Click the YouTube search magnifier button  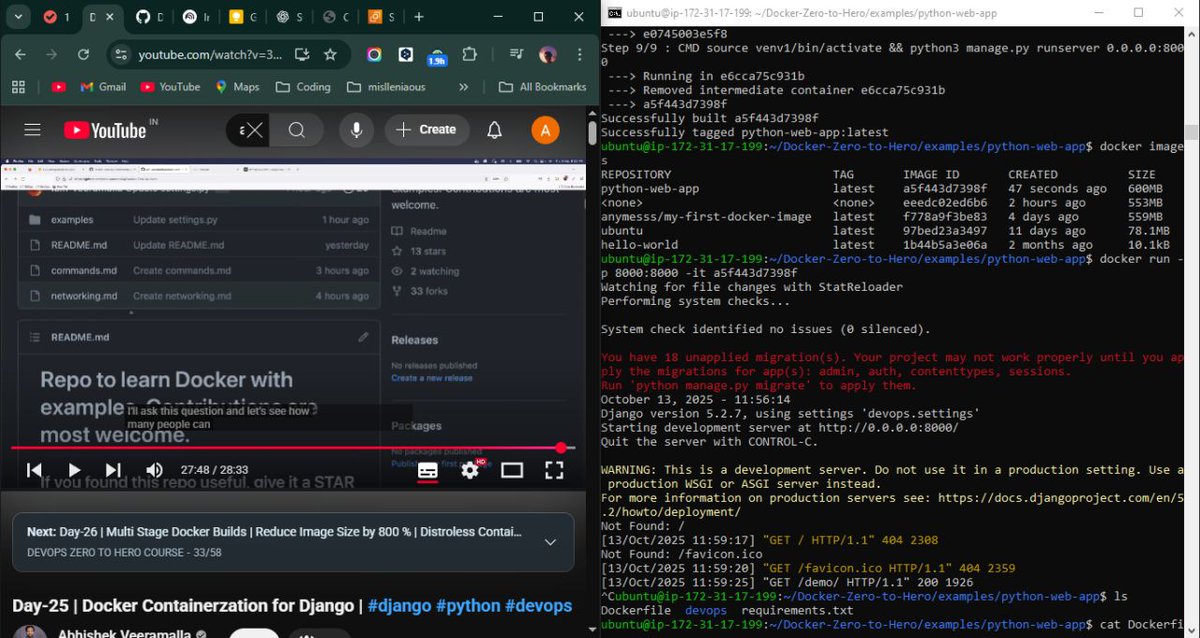pyautogui.click(x=297, y=130)
